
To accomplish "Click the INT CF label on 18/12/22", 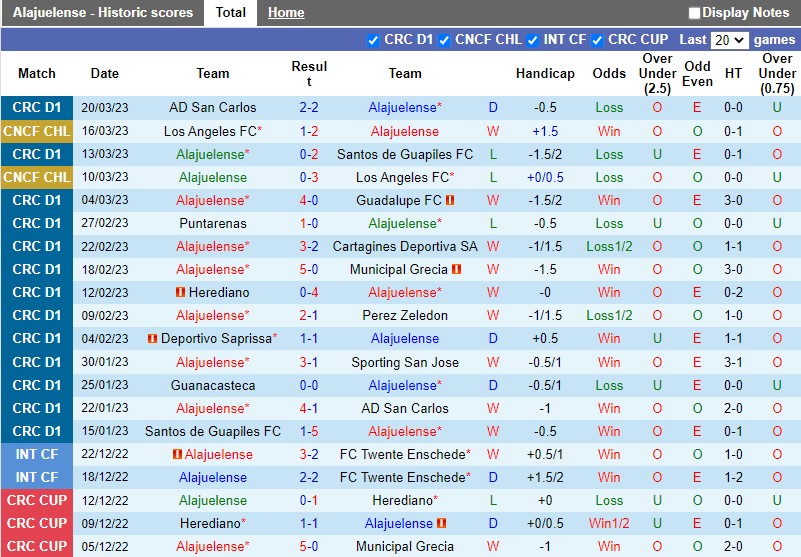I will 37,477.
